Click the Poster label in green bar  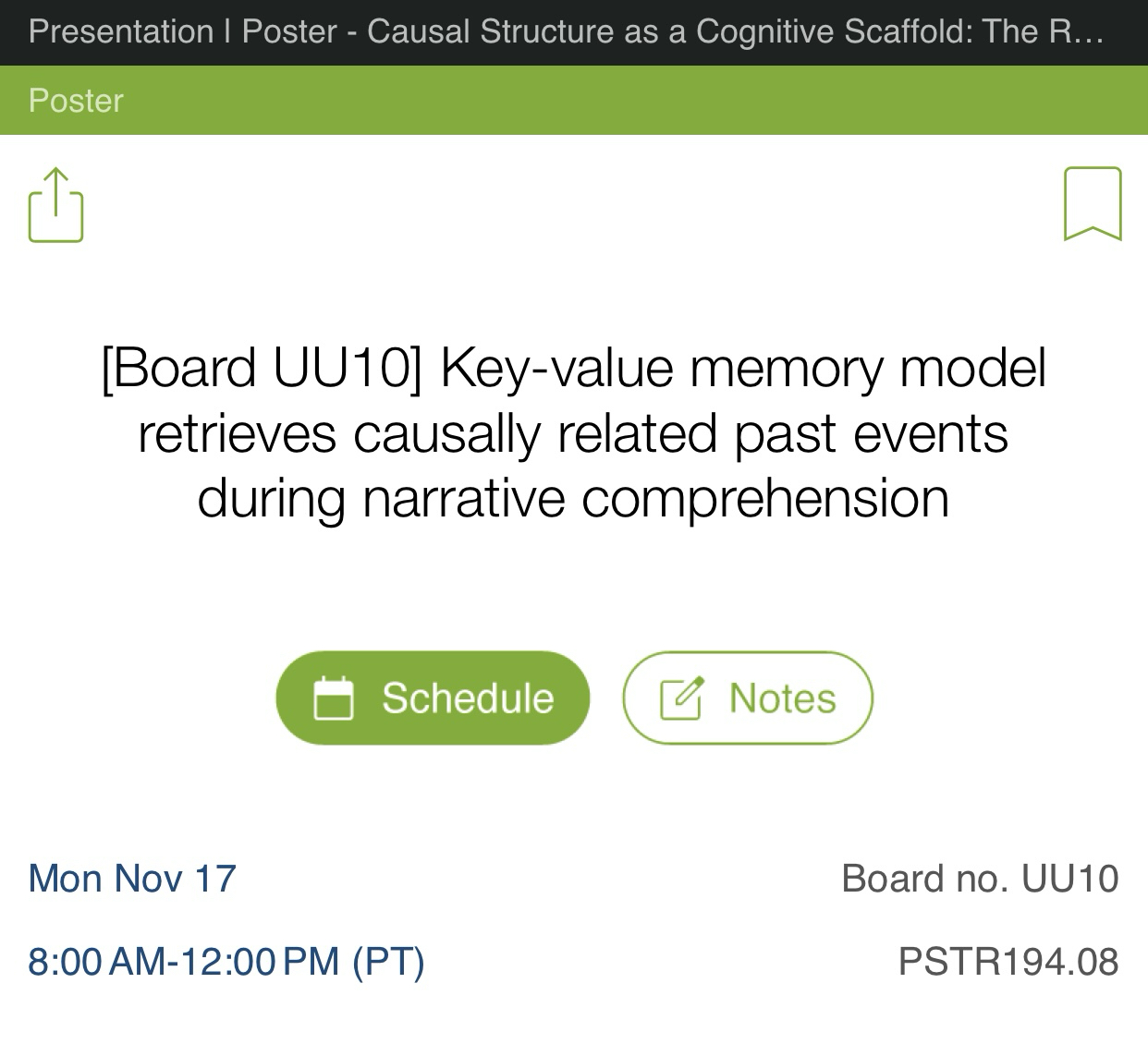pos(76,101)
